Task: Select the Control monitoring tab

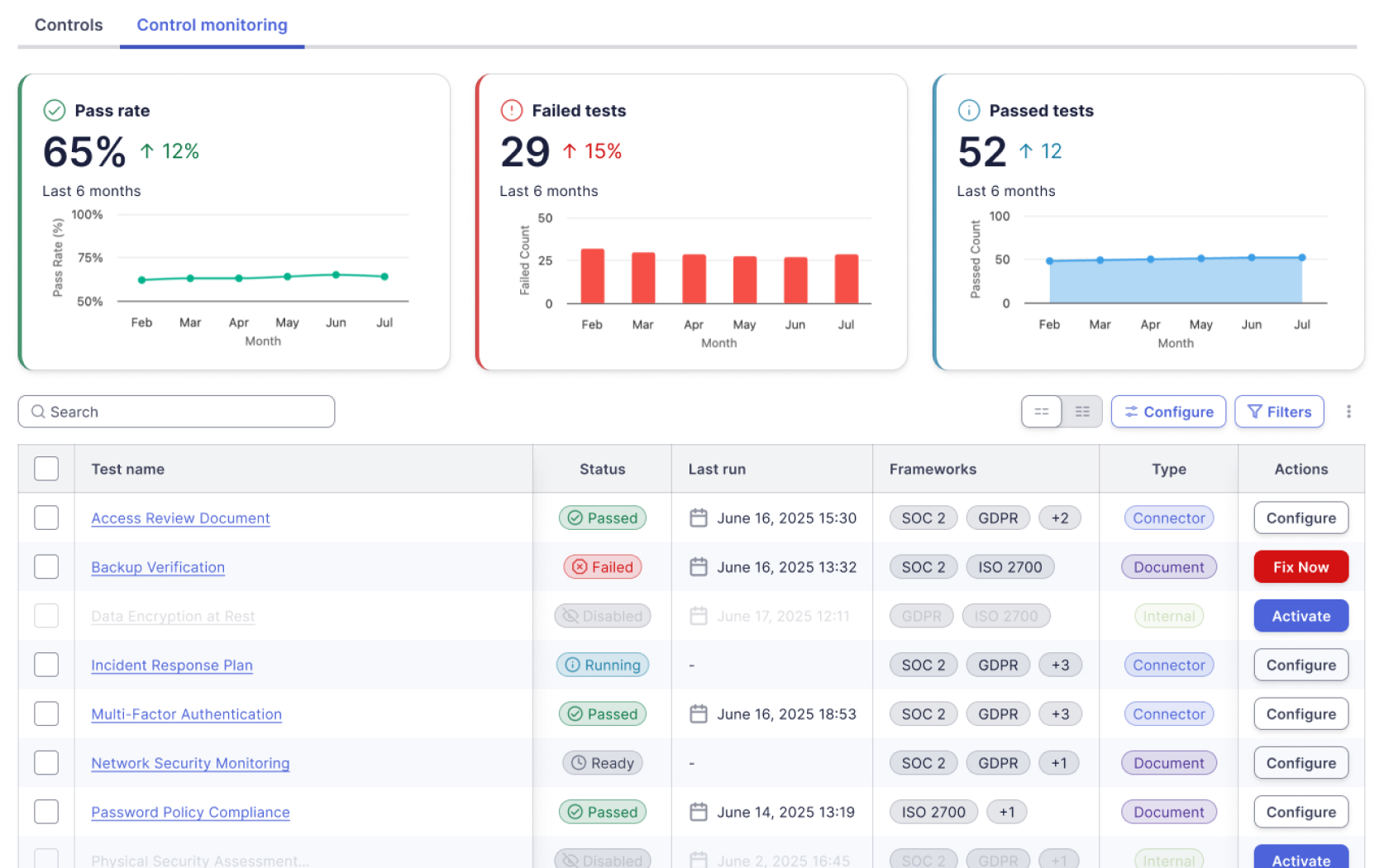Action: click(x=212, y=25)
